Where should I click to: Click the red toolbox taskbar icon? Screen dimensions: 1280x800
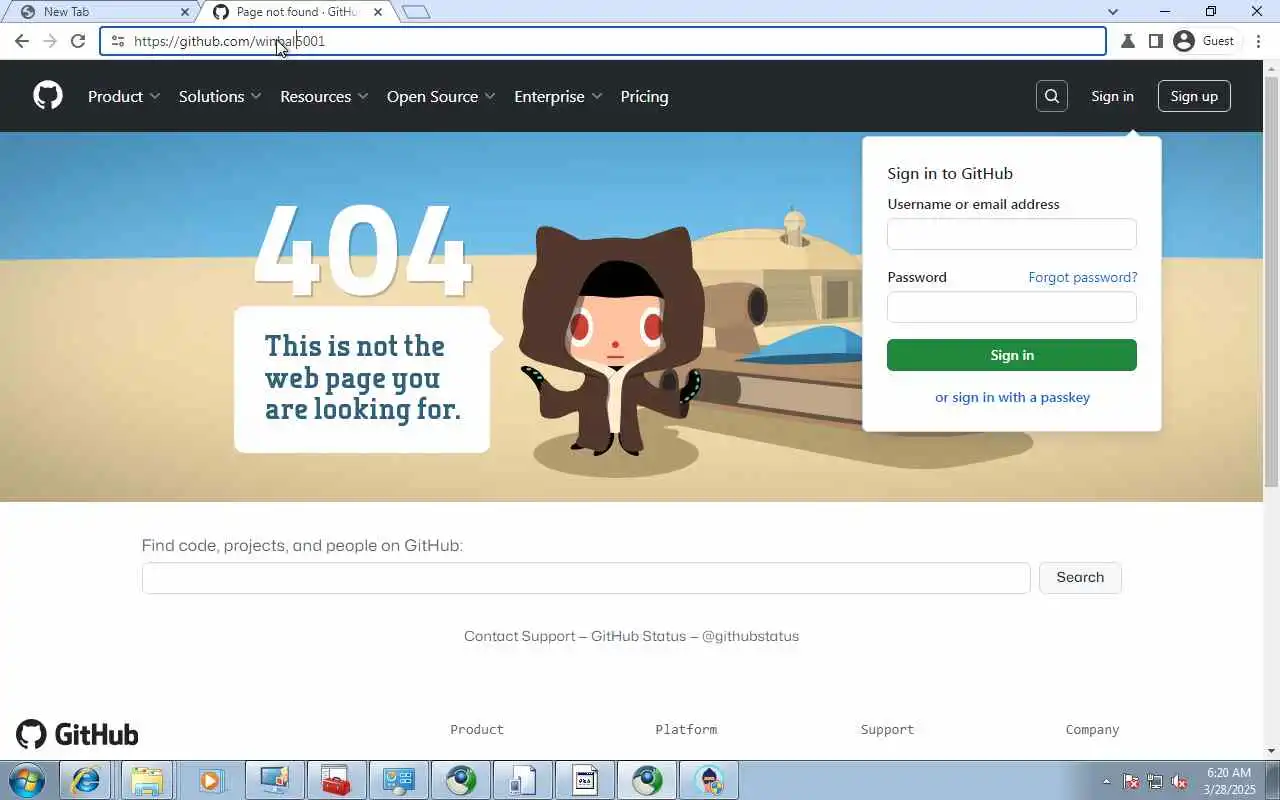click(x=336, y=780)
